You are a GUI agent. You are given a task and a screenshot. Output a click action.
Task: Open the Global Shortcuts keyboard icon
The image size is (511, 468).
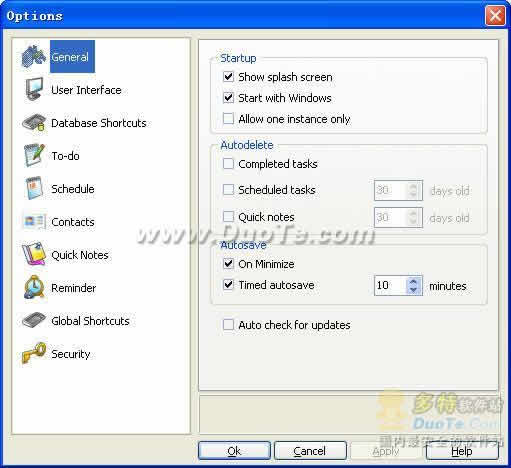coord(34,320)
